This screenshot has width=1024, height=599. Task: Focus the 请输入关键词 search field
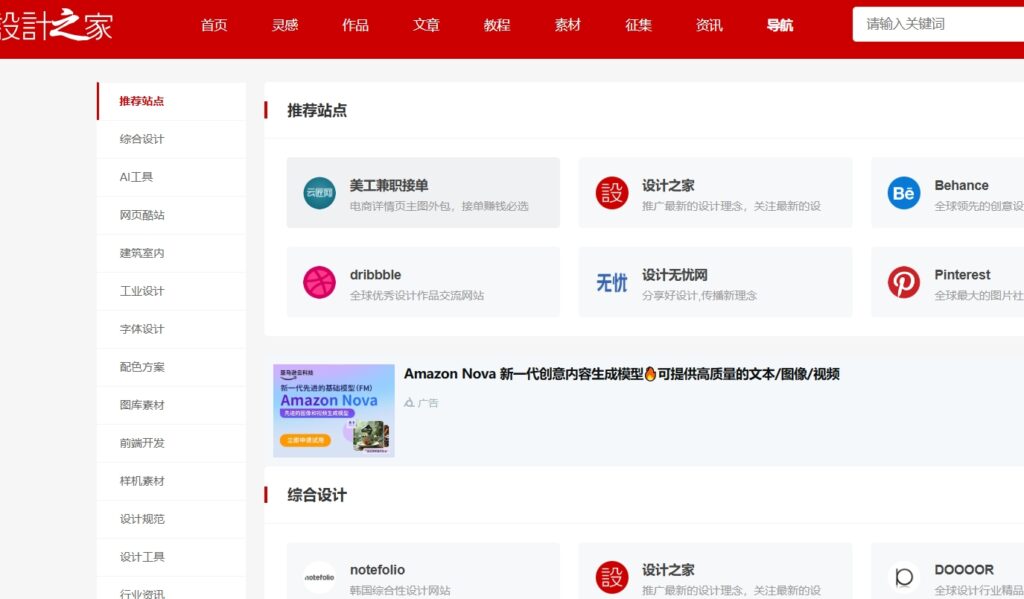[x=938, y=24]
